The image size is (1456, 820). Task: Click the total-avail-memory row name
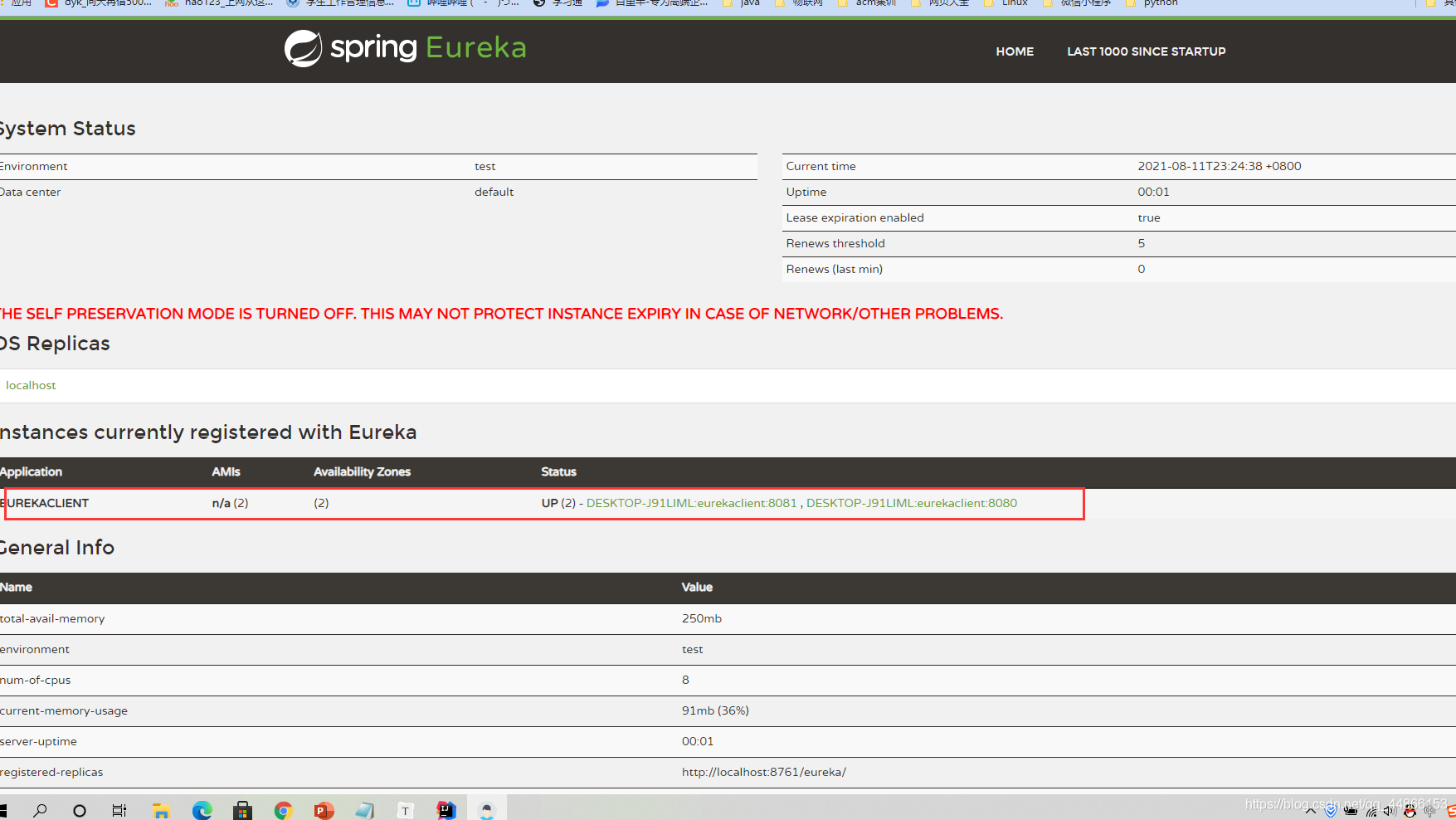[x=52, y=618]
